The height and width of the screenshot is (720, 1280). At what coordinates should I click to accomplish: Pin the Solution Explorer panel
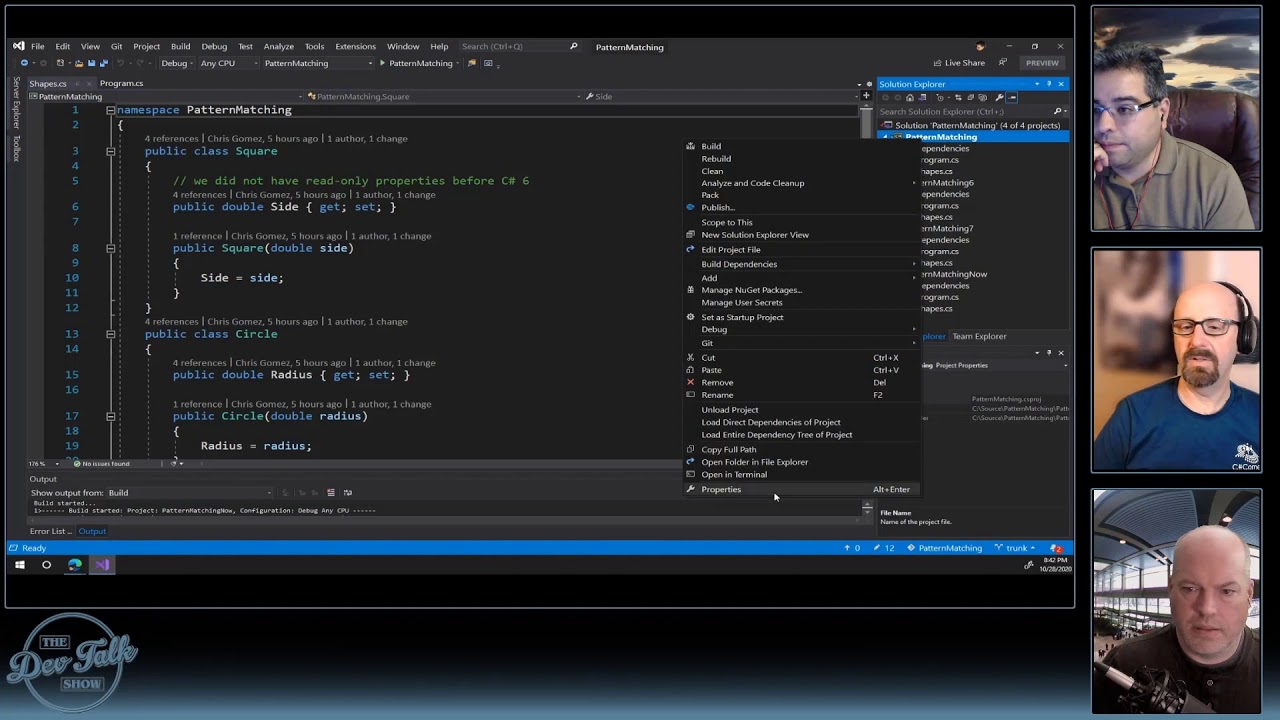pyautogui.click(x=1049, y=84)
